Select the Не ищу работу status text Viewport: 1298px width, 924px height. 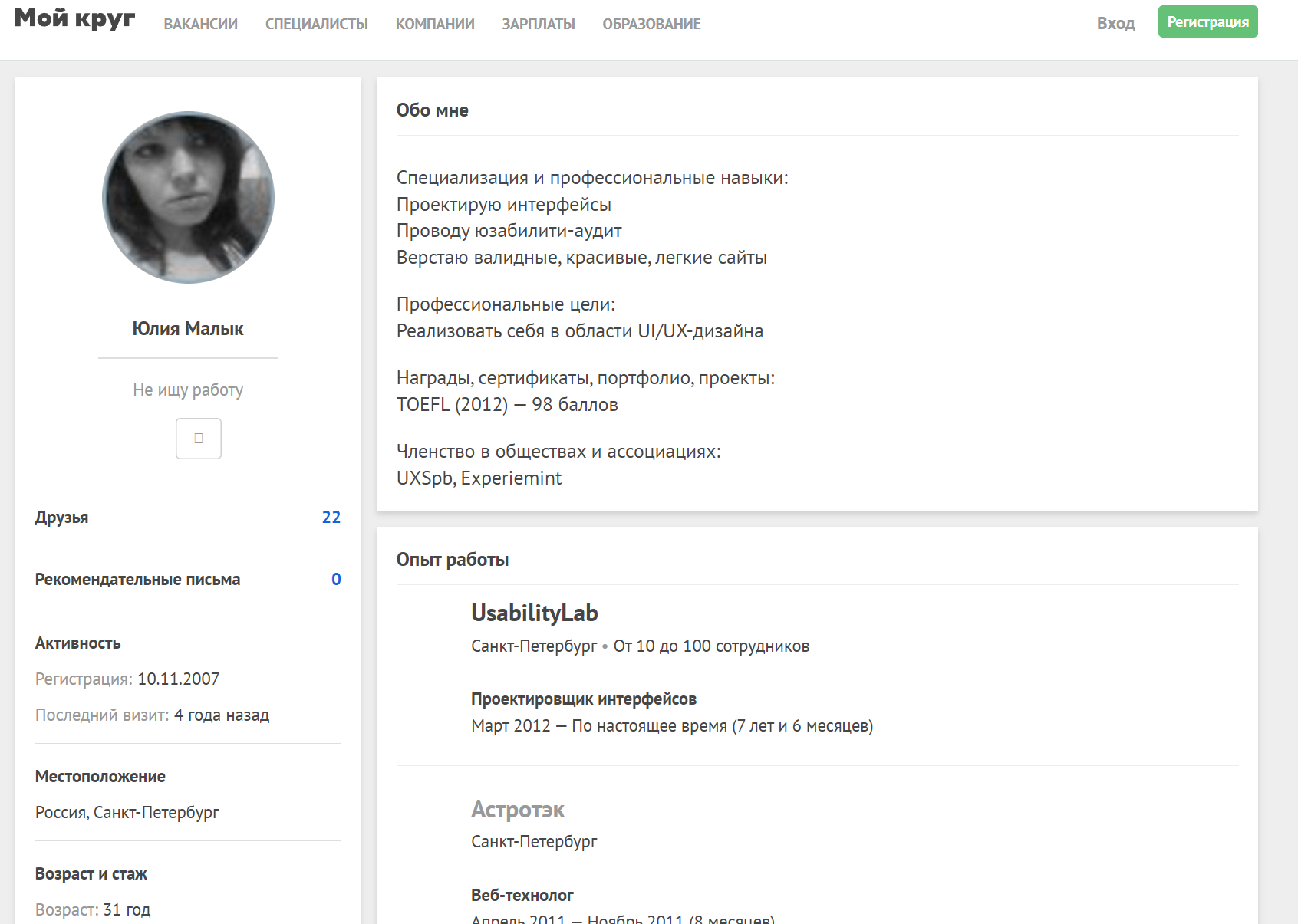pos(188,390)
